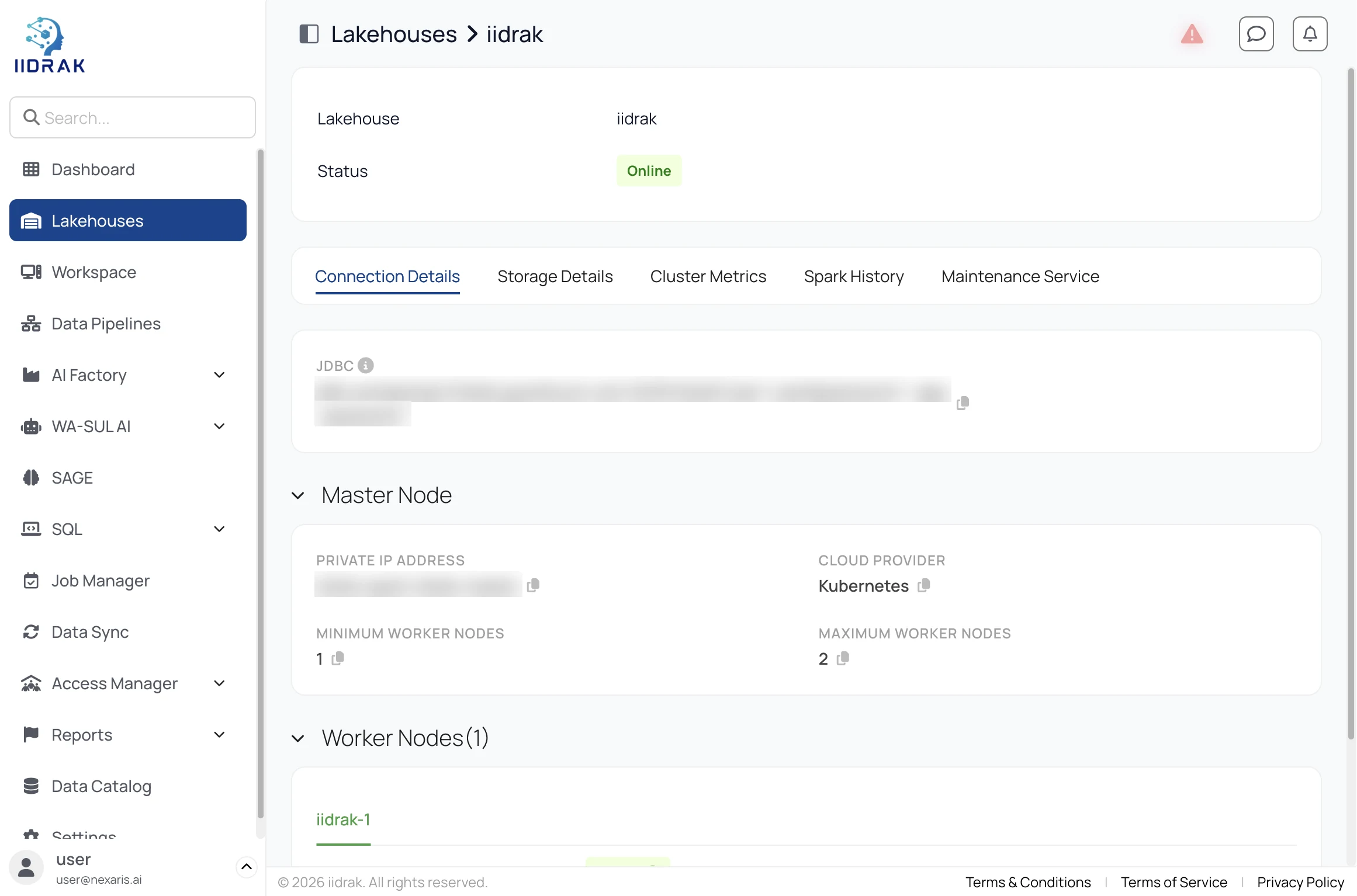Select the Connection Details tab
This screenshot has width=1357, height=896.
tap(387, 276)
